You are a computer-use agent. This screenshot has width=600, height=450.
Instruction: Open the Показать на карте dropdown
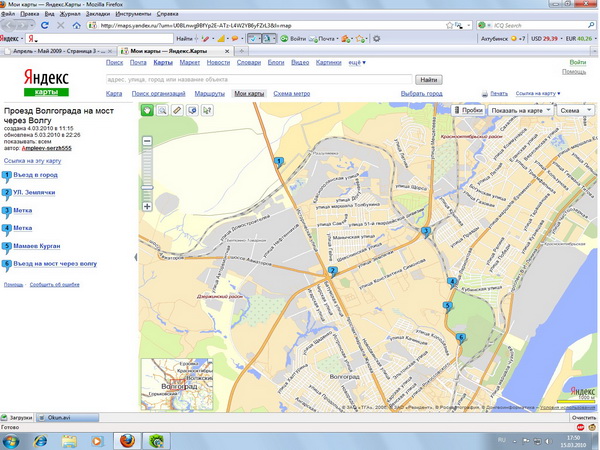click(x=521, y=110)
